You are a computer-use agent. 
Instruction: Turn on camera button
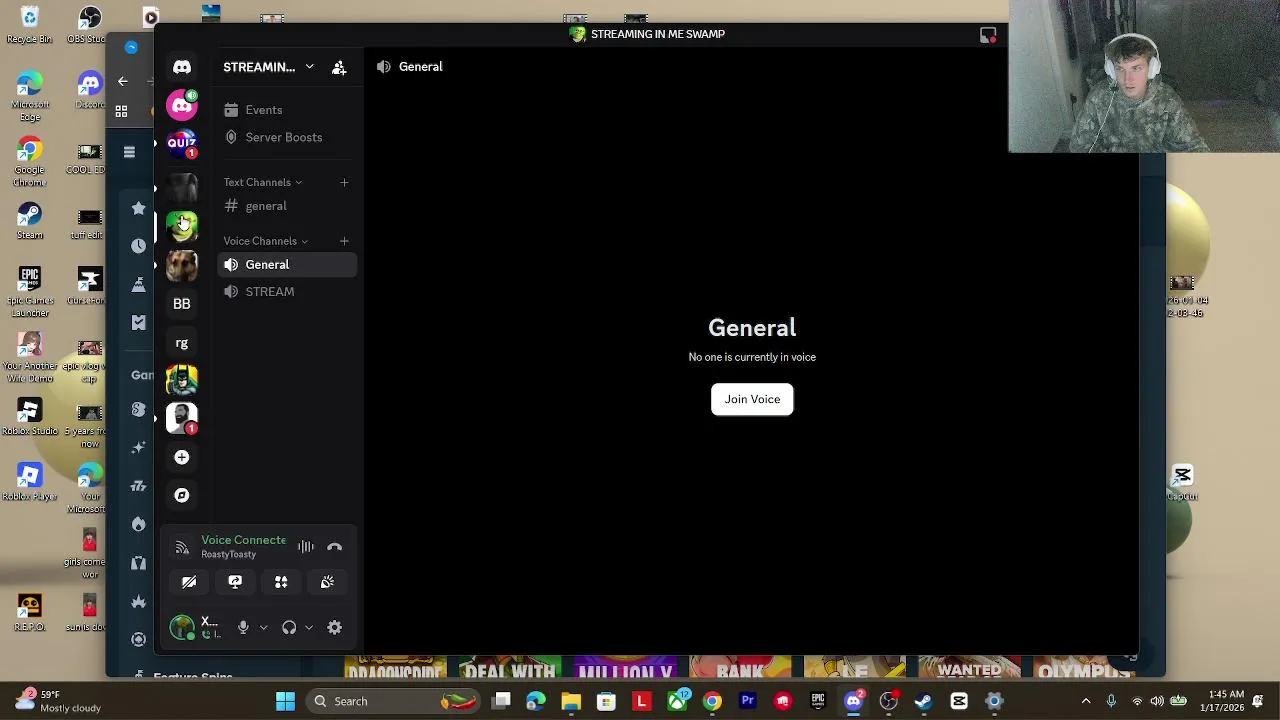[189, 582]
